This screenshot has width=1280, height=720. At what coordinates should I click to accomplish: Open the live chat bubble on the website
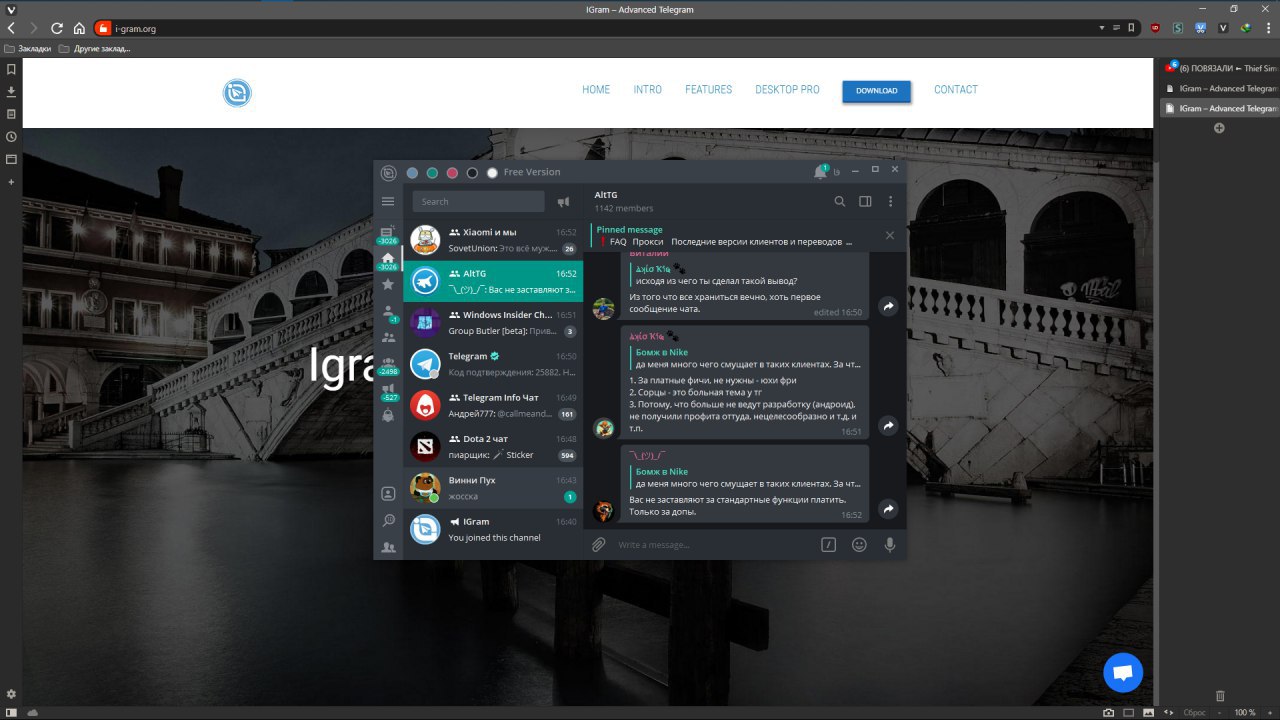pos(1123,673)
